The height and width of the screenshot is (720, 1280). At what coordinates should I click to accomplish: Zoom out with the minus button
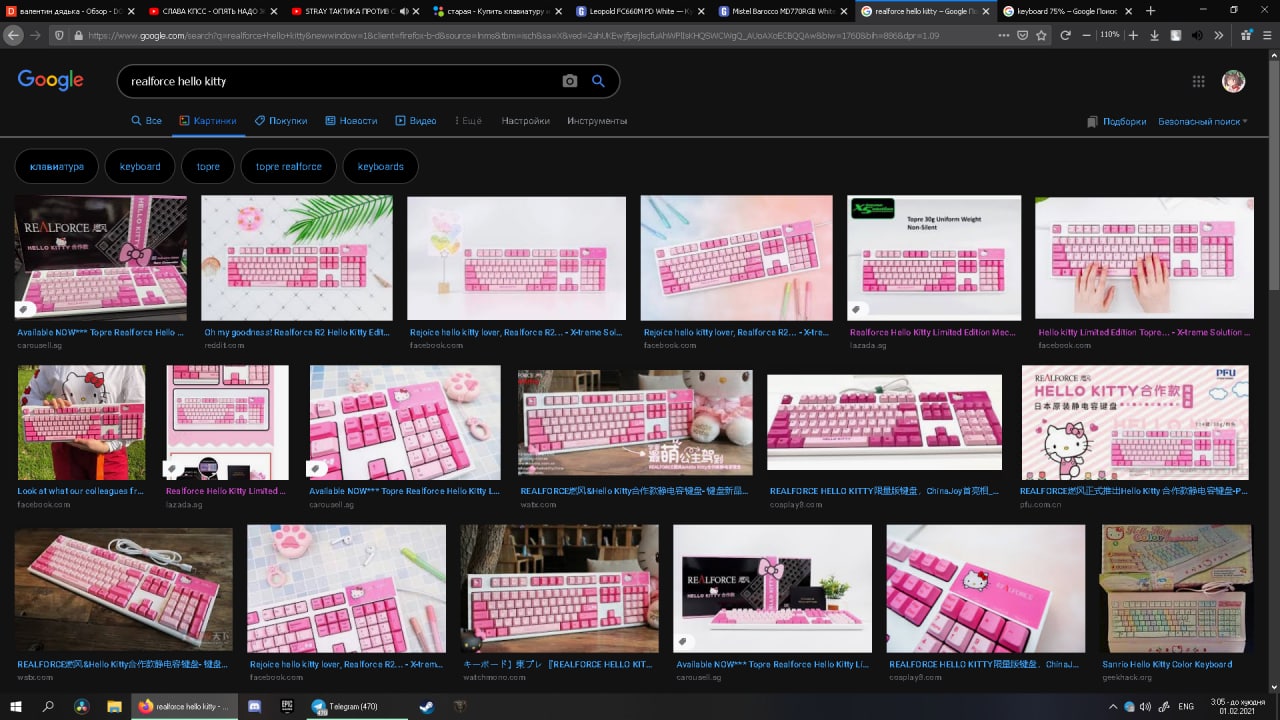pyautogui.click(x=1088, y=35)
